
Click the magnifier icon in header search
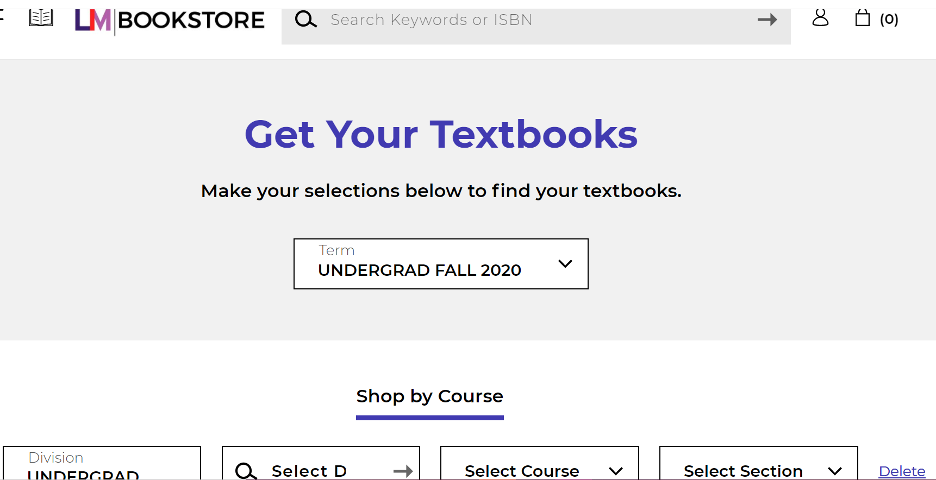306,20
